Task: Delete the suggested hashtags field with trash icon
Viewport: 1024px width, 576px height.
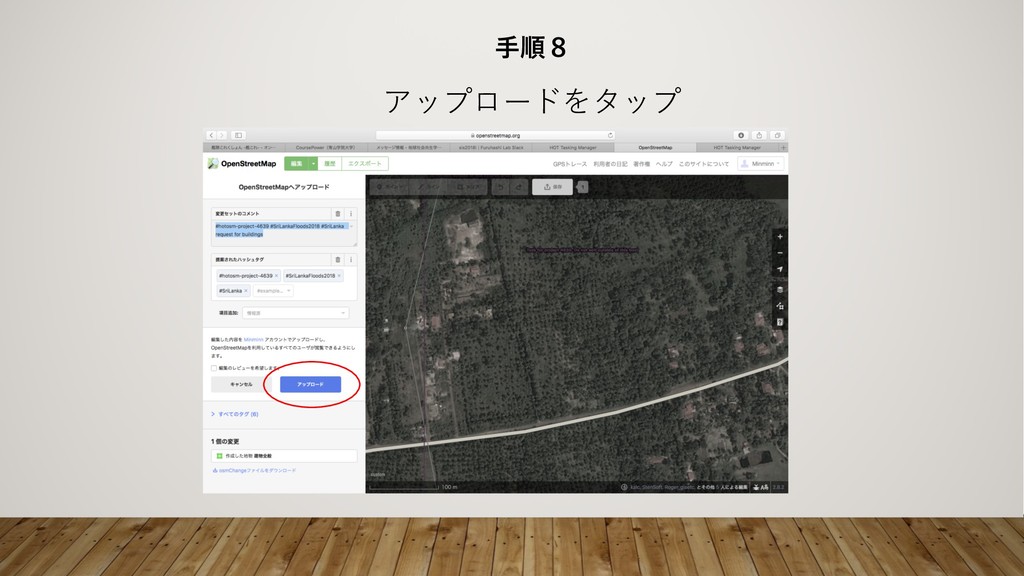Action: pyautogui.click(x=338, y=259)
